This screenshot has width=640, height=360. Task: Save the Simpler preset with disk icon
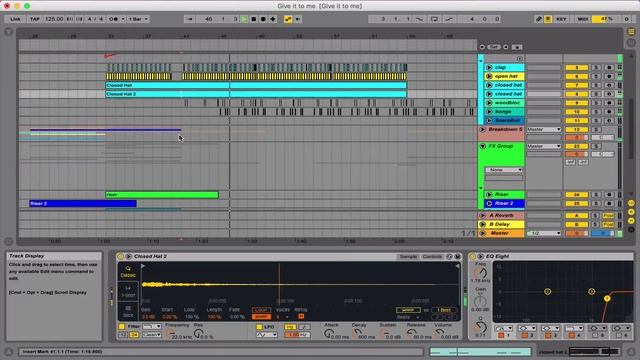coord(458,257)
